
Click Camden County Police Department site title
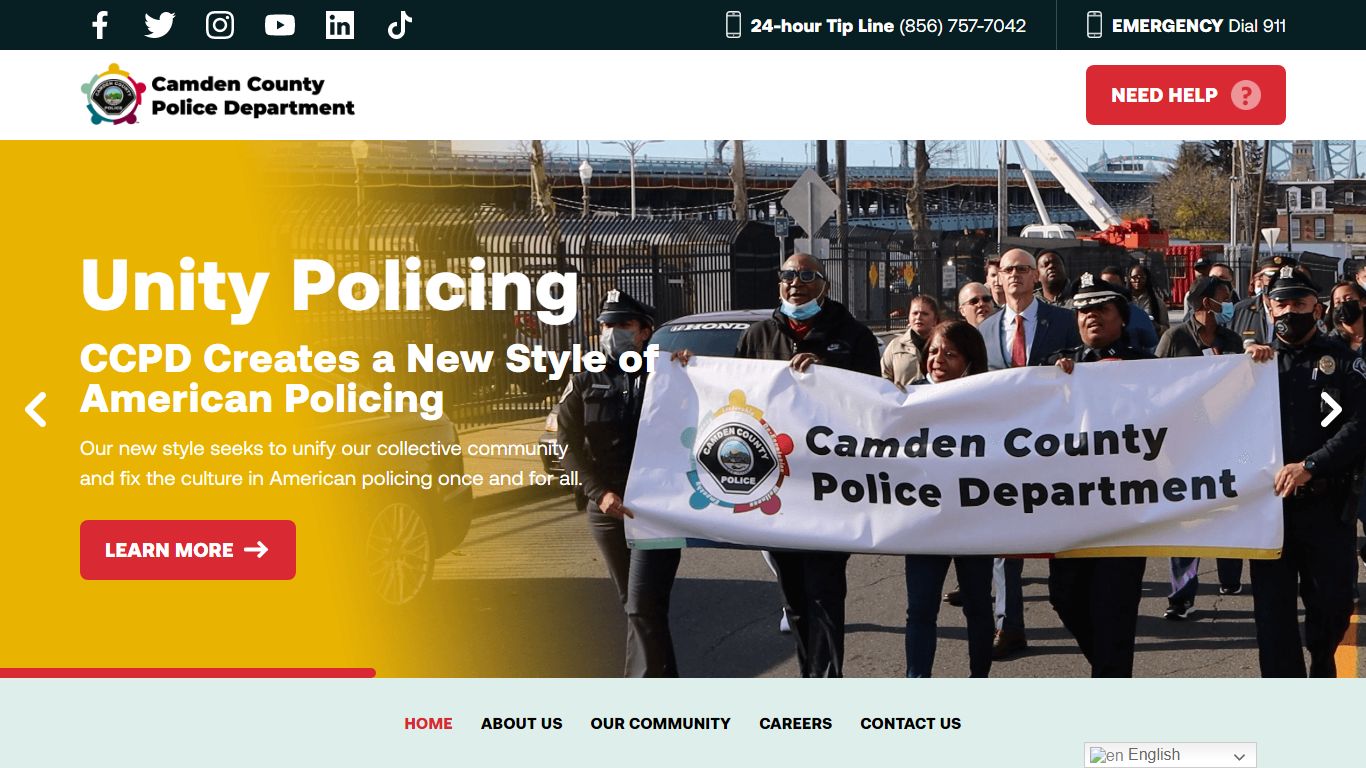pos(253,96)
